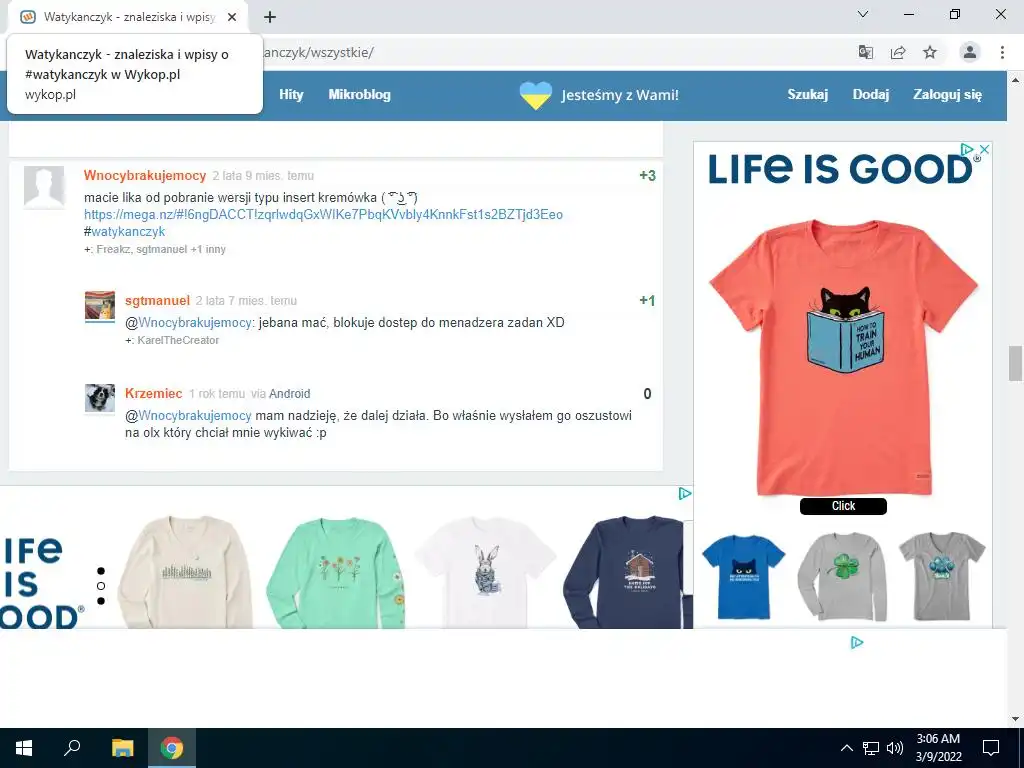Bookmark this page with the star icon
Viewport: 1024px width, 768px height.
930,52
